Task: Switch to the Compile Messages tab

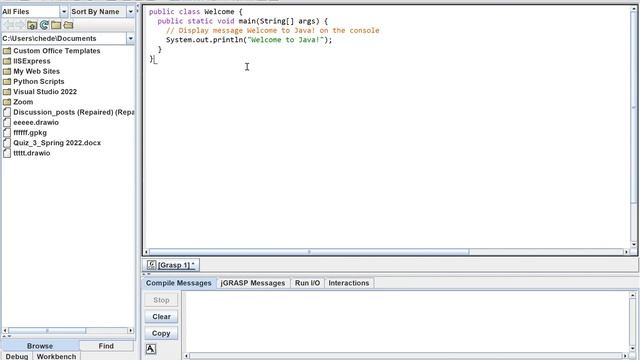Action: [x=178, y=283]
